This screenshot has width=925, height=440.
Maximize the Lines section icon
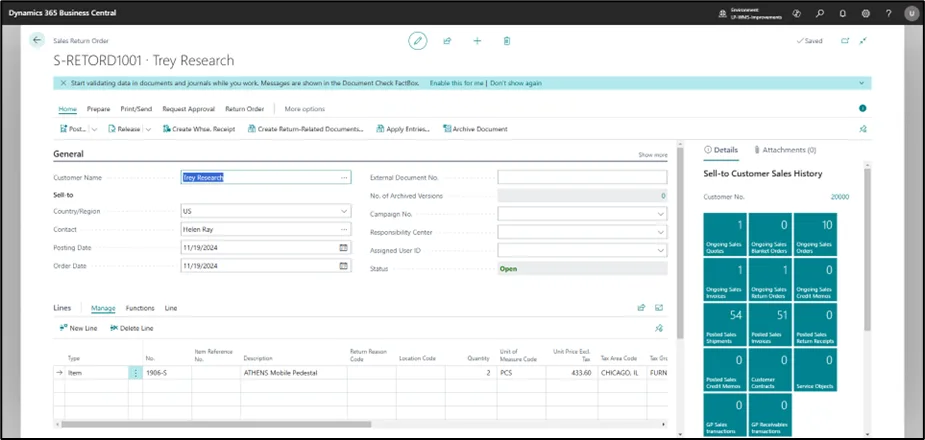click(659, 307)
